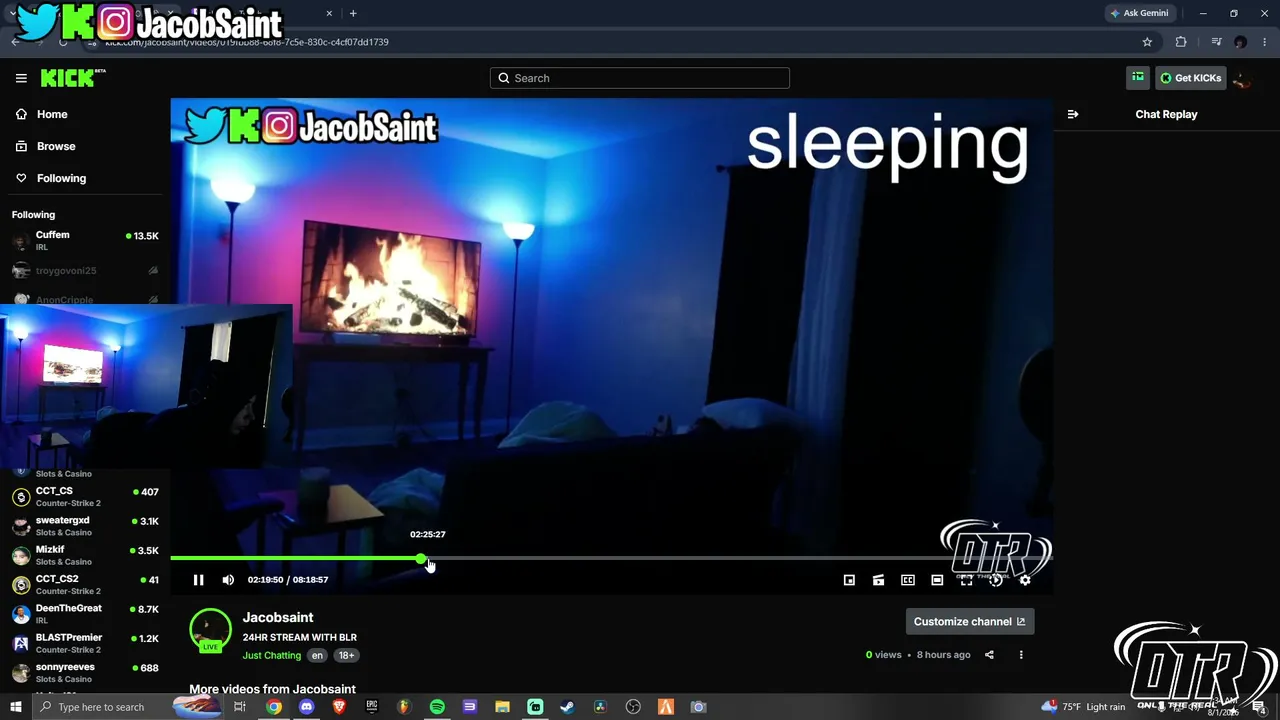Toggle closed captions in the player
Viewport: 1280px width, 720px height.
(x=908, y=580)
